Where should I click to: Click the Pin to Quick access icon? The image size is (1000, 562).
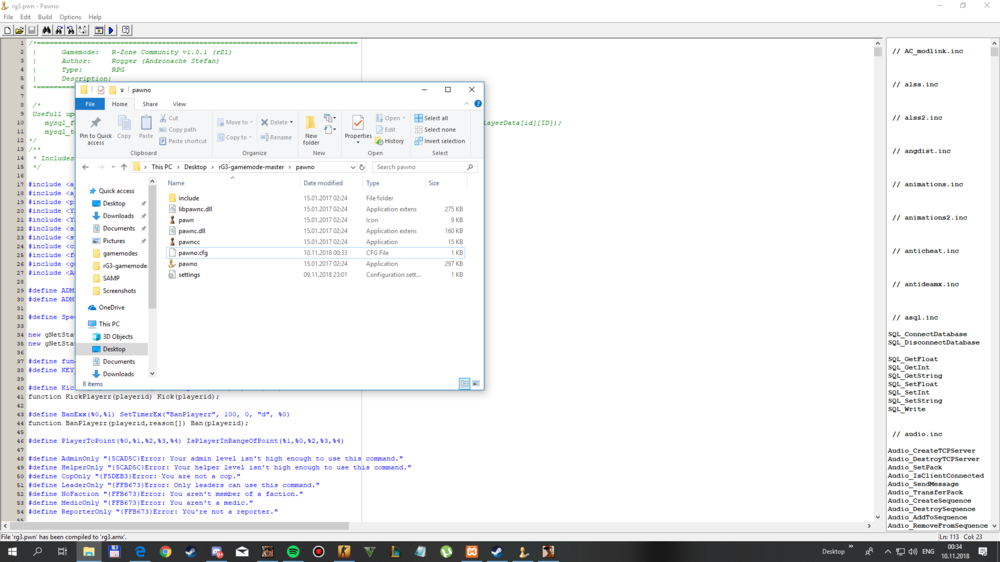pos(96,130)
